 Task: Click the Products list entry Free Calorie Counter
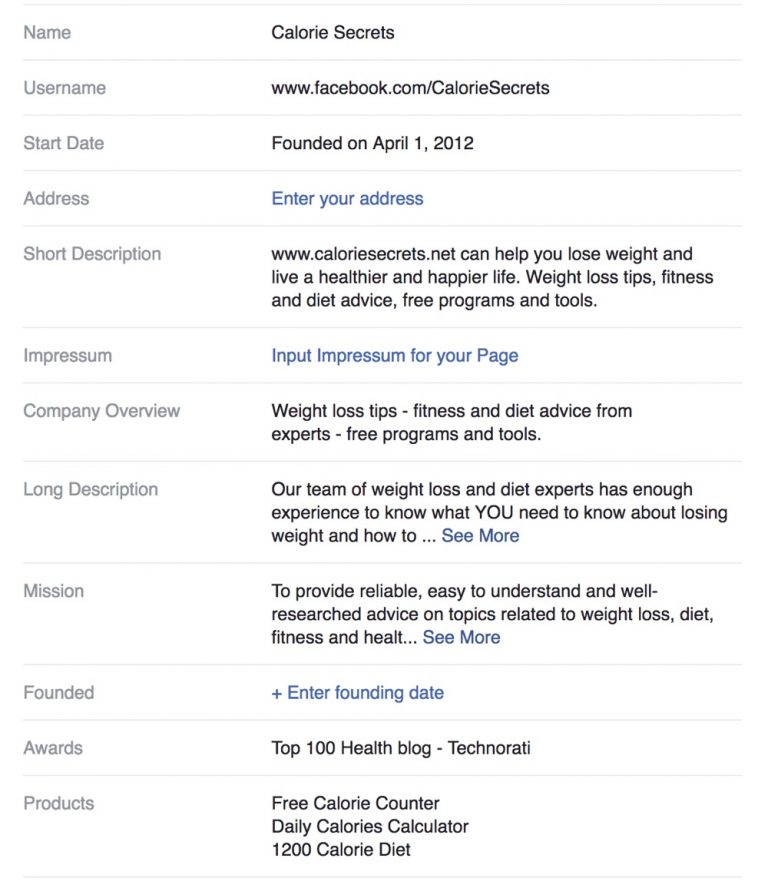pos(356,802)
